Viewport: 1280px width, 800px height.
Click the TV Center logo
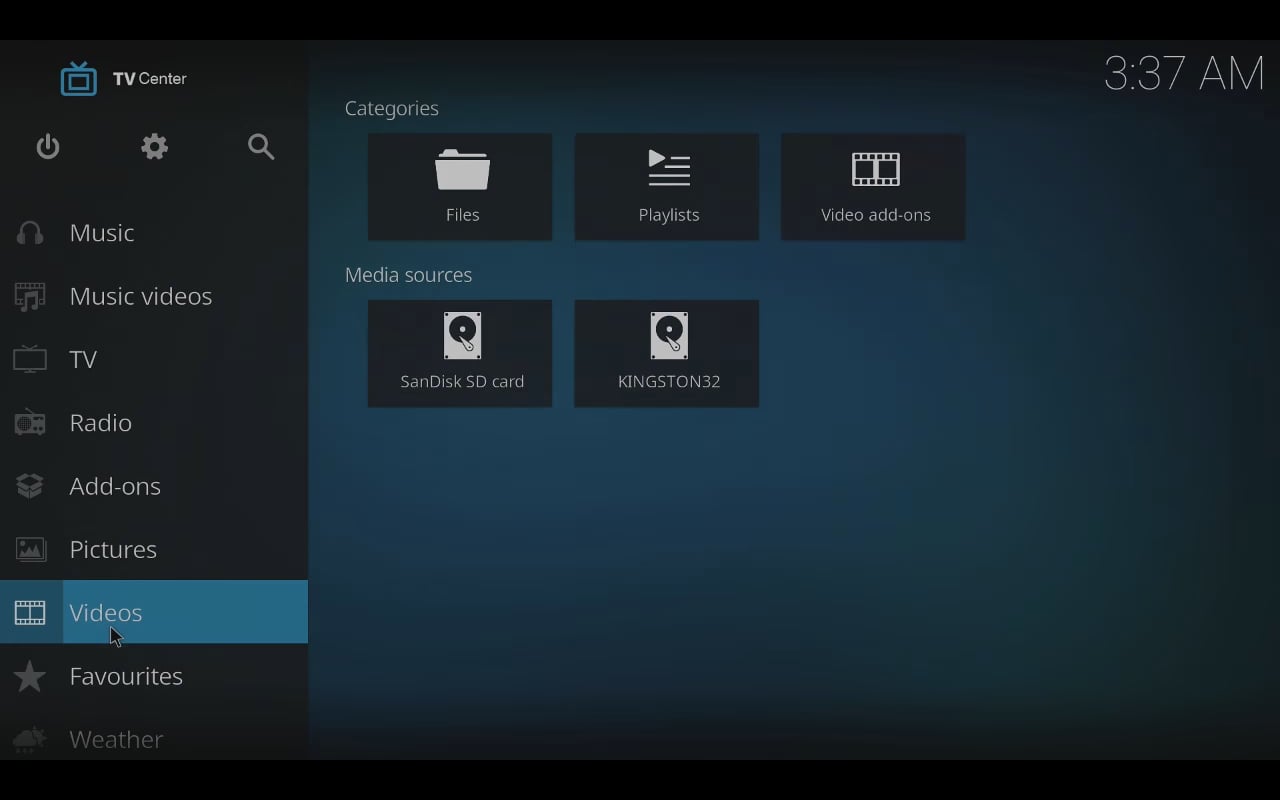pos(122,78)
